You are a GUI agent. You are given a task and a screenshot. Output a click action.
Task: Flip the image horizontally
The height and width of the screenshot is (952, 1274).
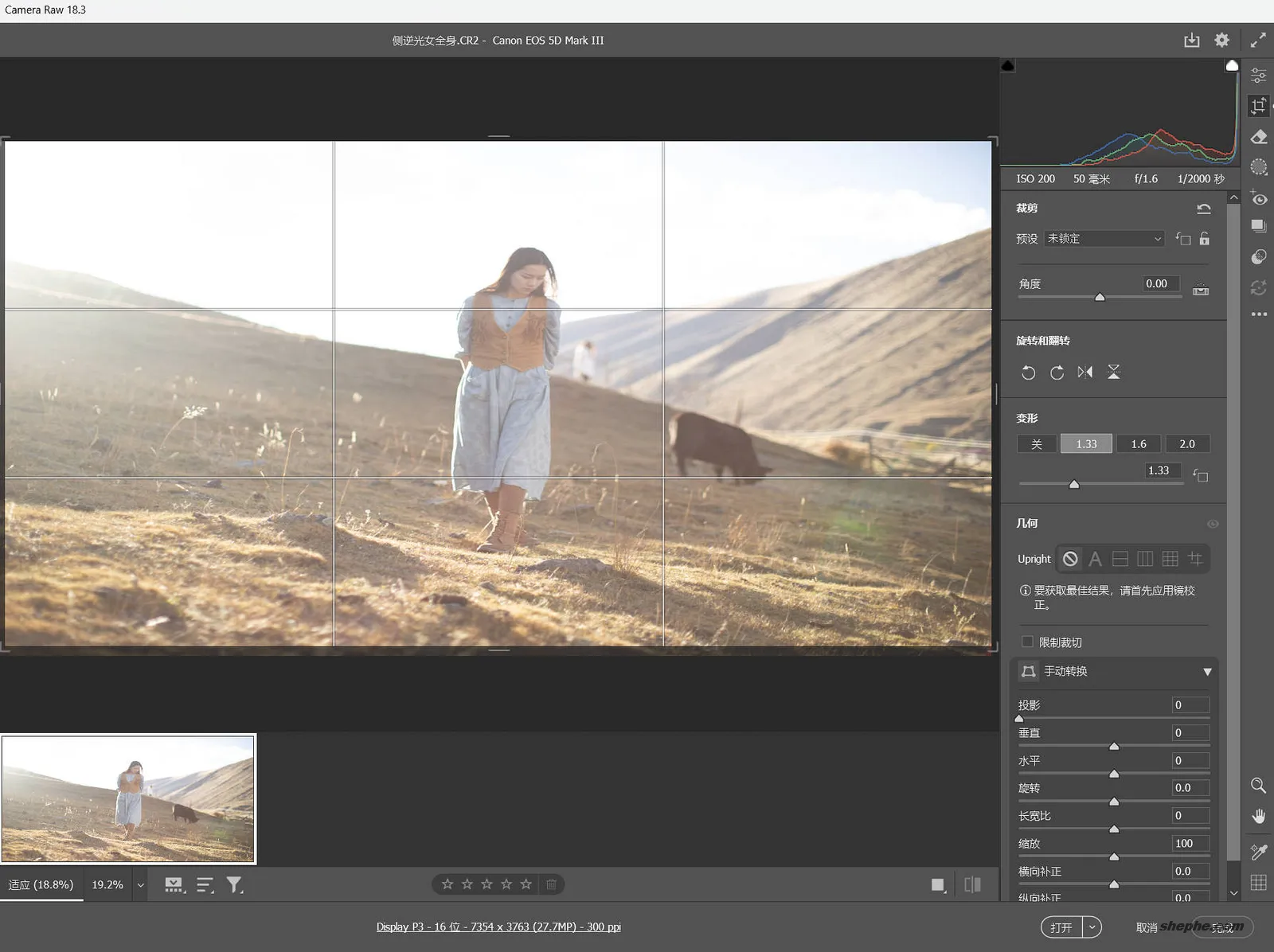pos(1084,372)
